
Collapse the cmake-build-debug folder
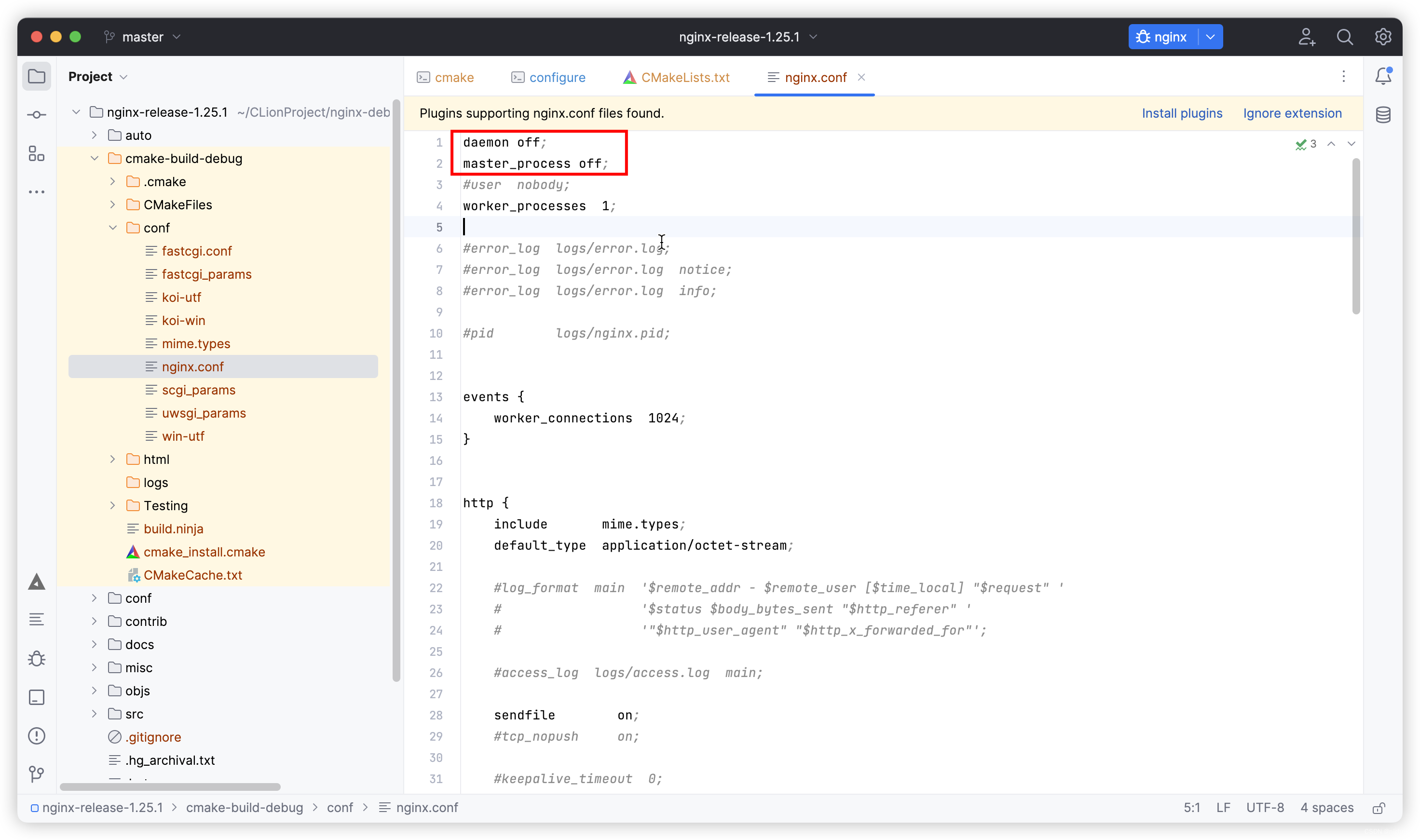[95, 159]
